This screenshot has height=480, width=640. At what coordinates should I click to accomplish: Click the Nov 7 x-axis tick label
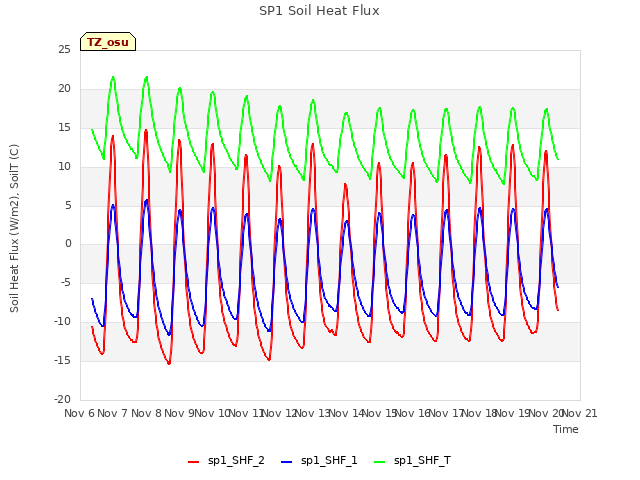113,413
